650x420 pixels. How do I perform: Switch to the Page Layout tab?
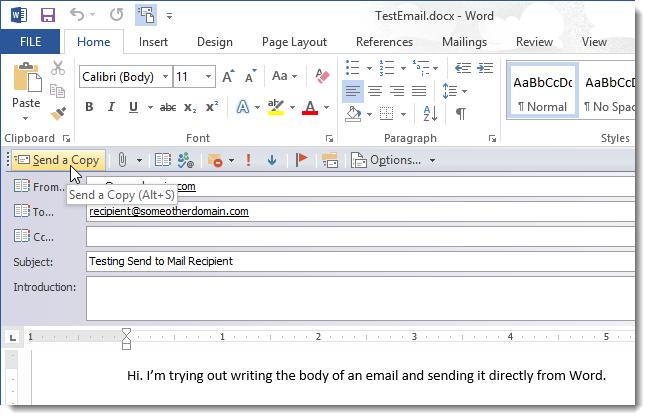(x=294, y=42)
